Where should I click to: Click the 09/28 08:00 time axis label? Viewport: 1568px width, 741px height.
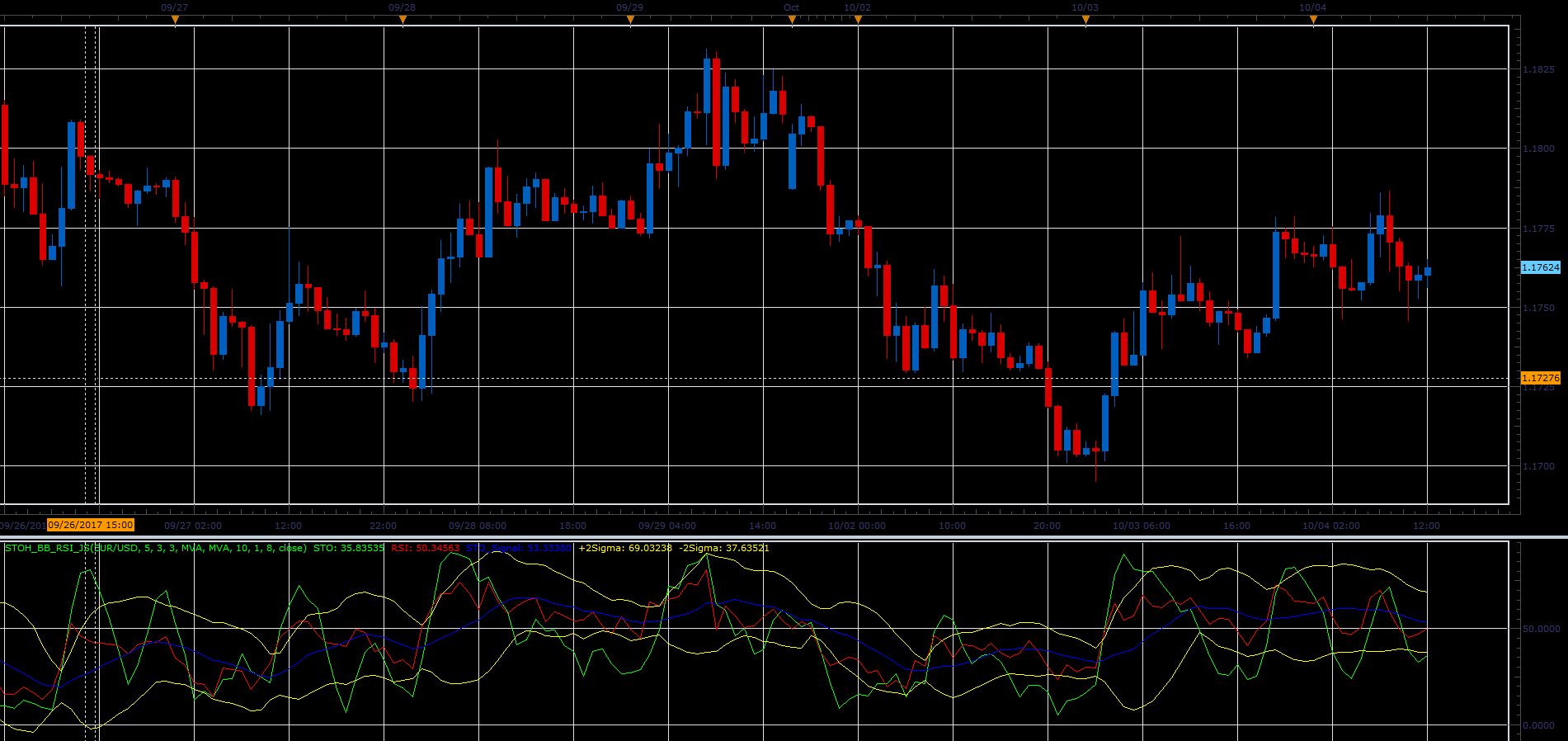[x=478, y=526]
